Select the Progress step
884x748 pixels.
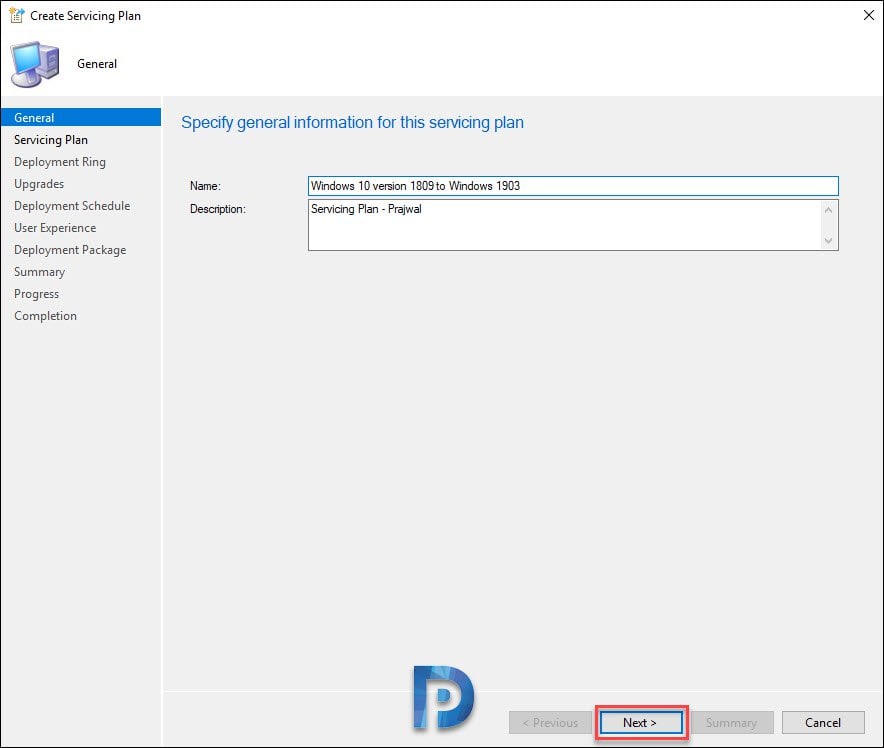(37, 294)
